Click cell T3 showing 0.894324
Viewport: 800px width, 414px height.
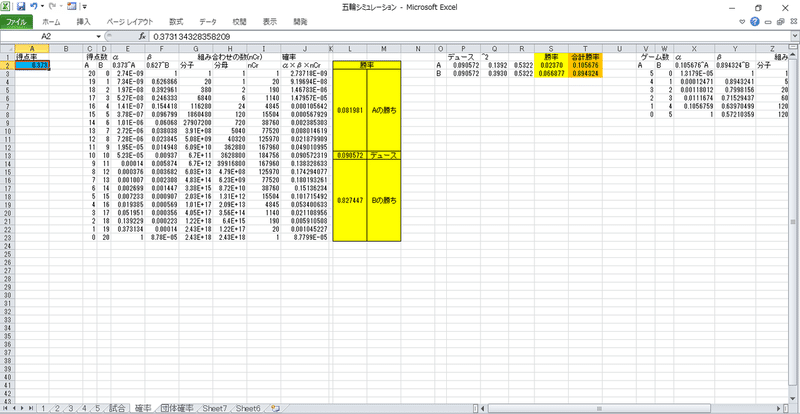point(585,74)
